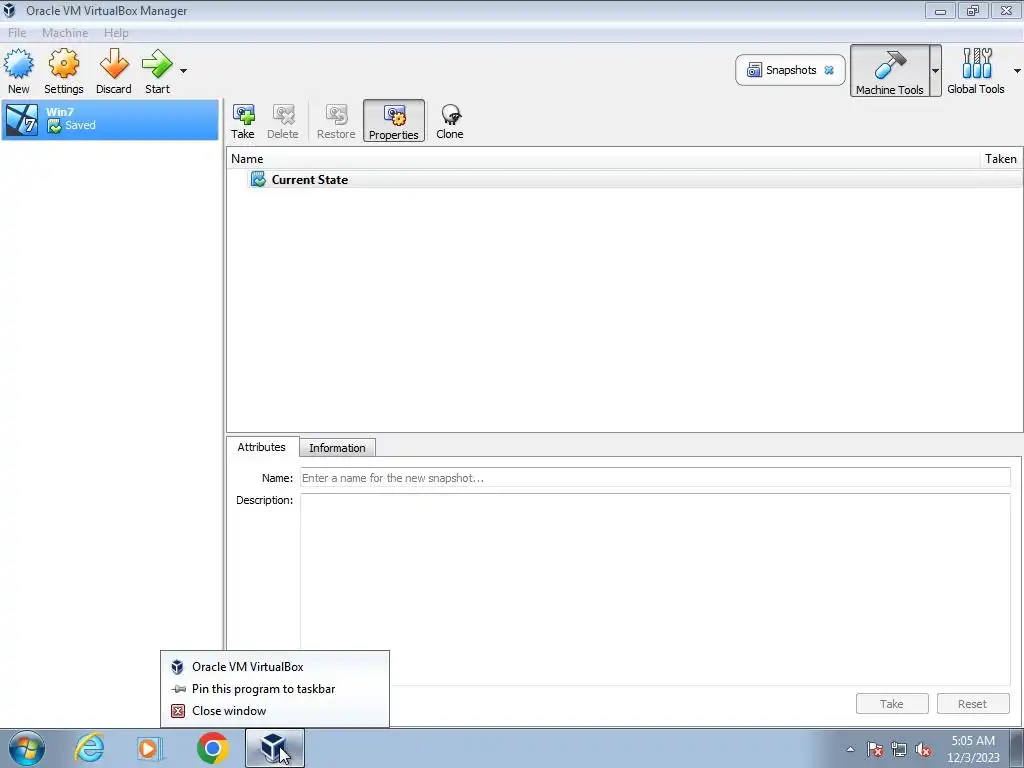Expand the Global Tools dropdown arrow
The image size is (1024, 768).
tap(1017, 71)
